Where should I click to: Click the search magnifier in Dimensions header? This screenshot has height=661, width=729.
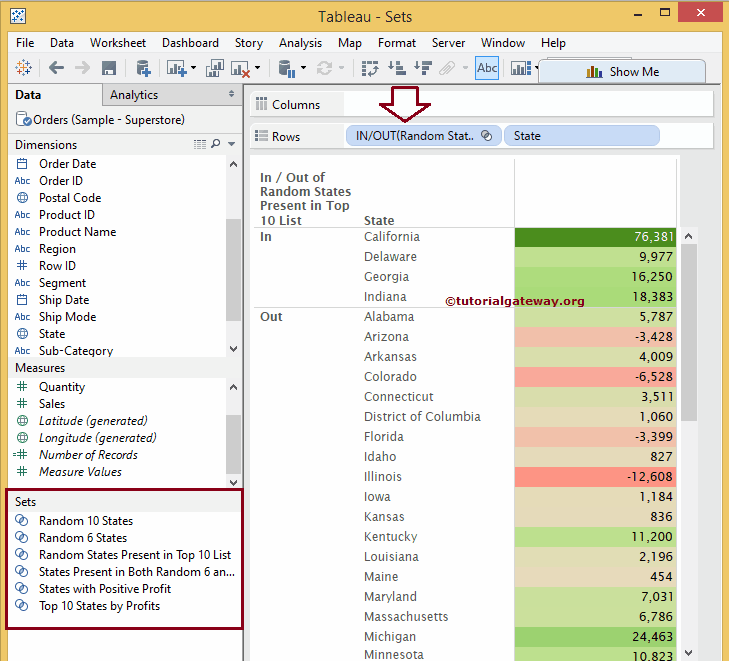pyautogui.click(x=215, y=145)
